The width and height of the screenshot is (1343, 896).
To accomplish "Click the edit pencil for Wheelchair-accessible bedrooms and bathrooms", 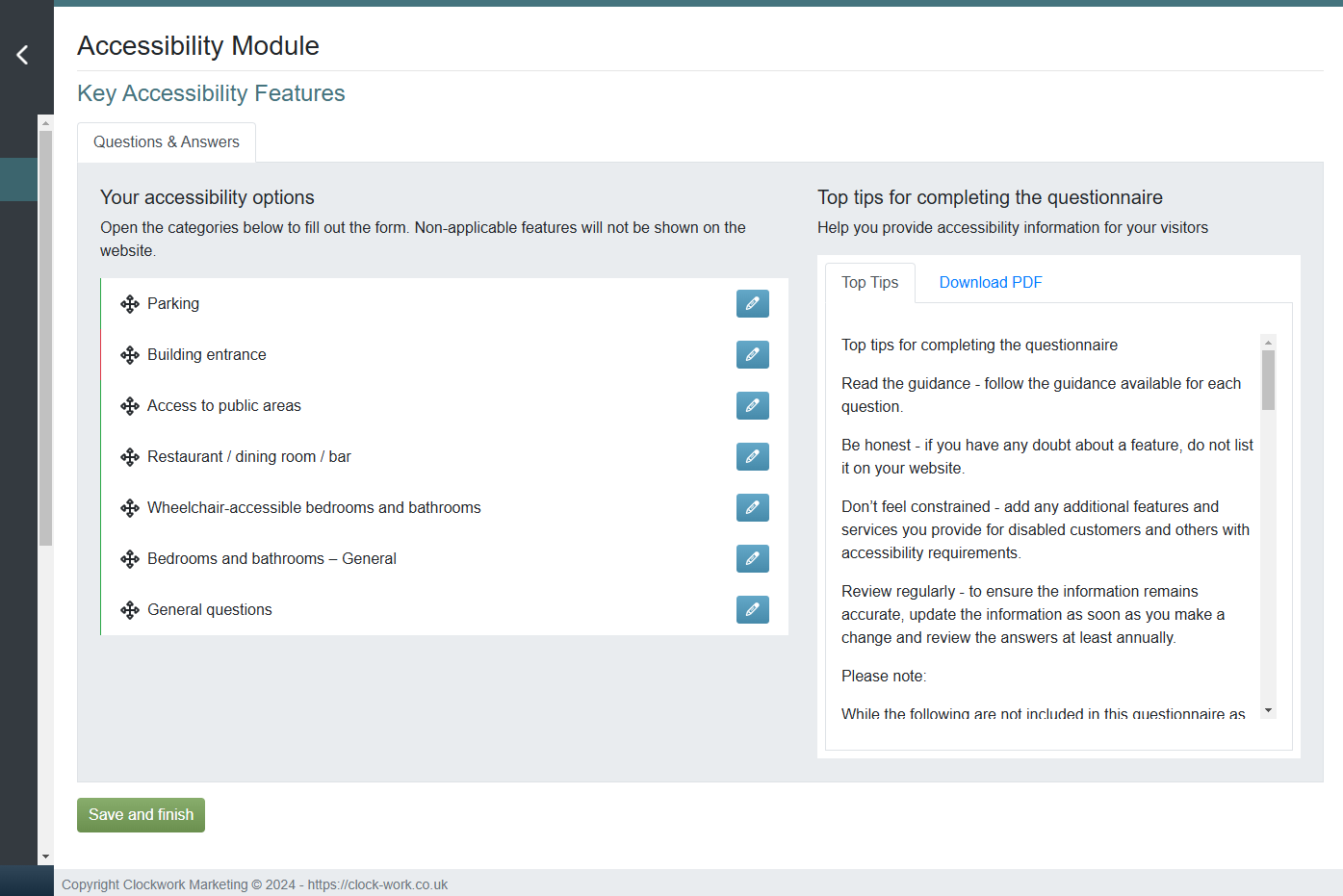I will (752, 507).
